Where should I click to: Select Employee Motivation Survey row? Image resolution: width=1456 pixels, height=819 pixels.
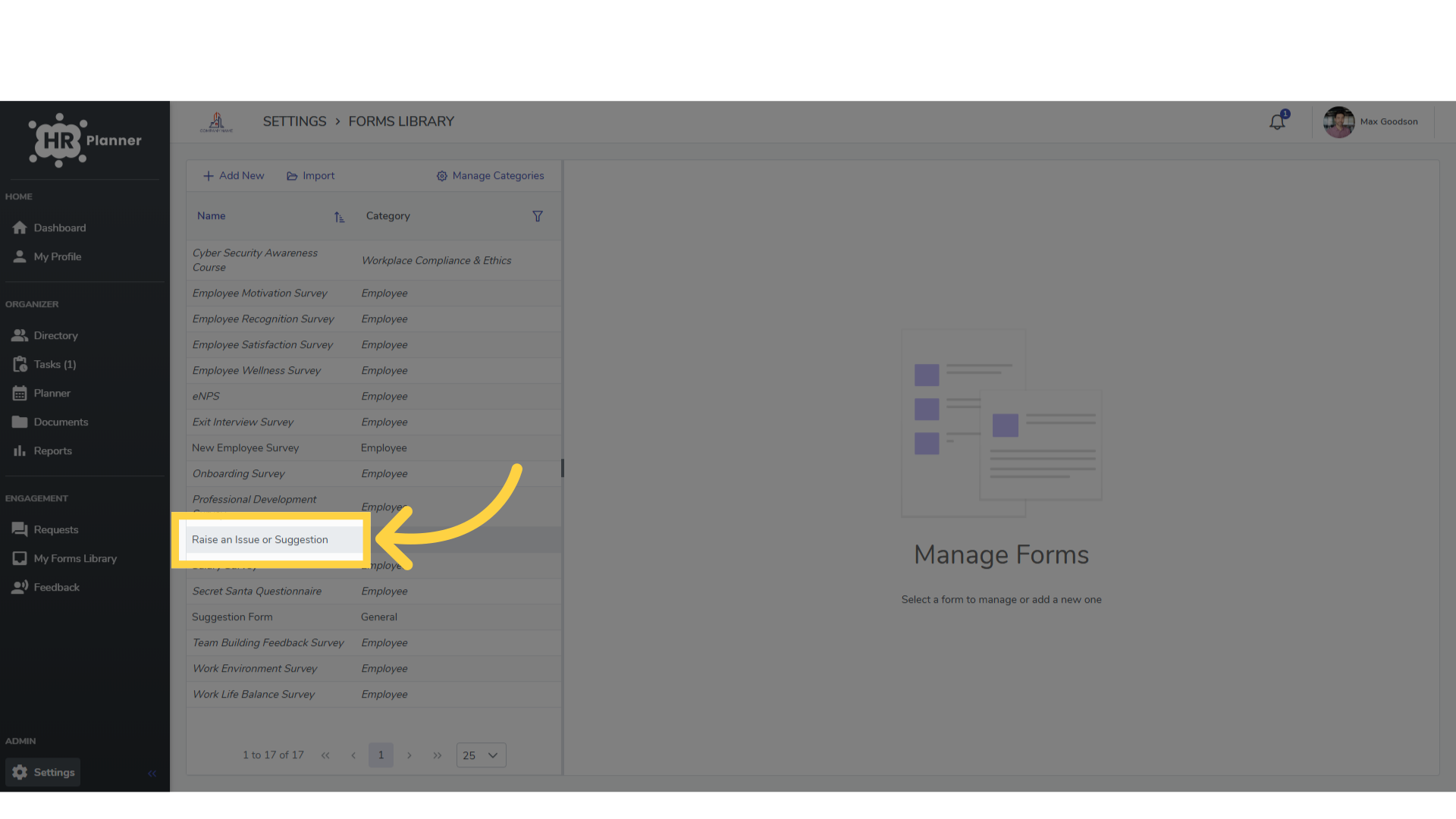pyautogui.click(x=374, y=293)
